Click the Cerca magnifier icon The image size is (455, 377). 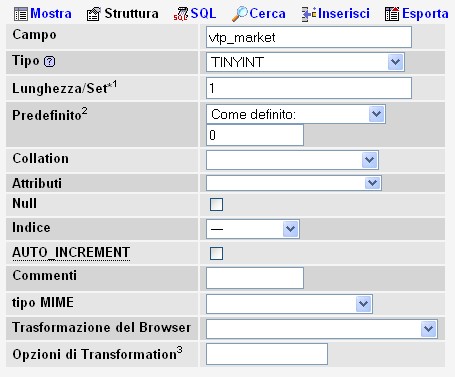point(240,14)
